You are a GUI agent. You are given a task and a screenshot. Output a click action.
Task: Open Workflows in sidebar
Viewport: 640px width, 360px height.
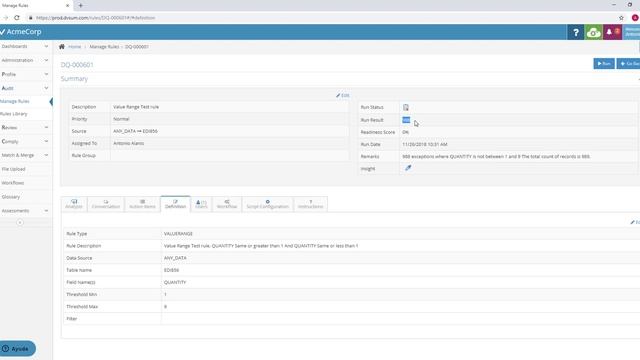tap(13, 183)
